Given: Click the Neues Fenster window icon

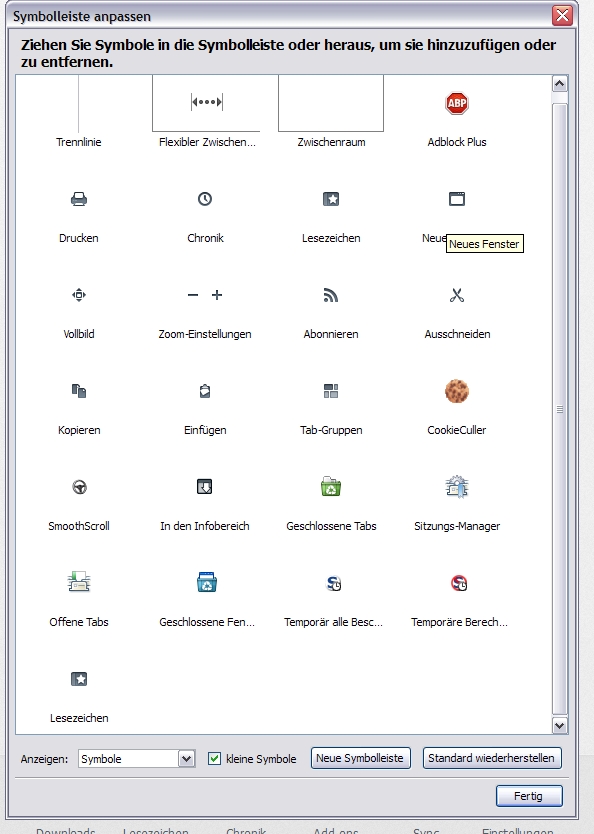Looking at the screenshot, I should pyautogui.click(x=457, y=199).
